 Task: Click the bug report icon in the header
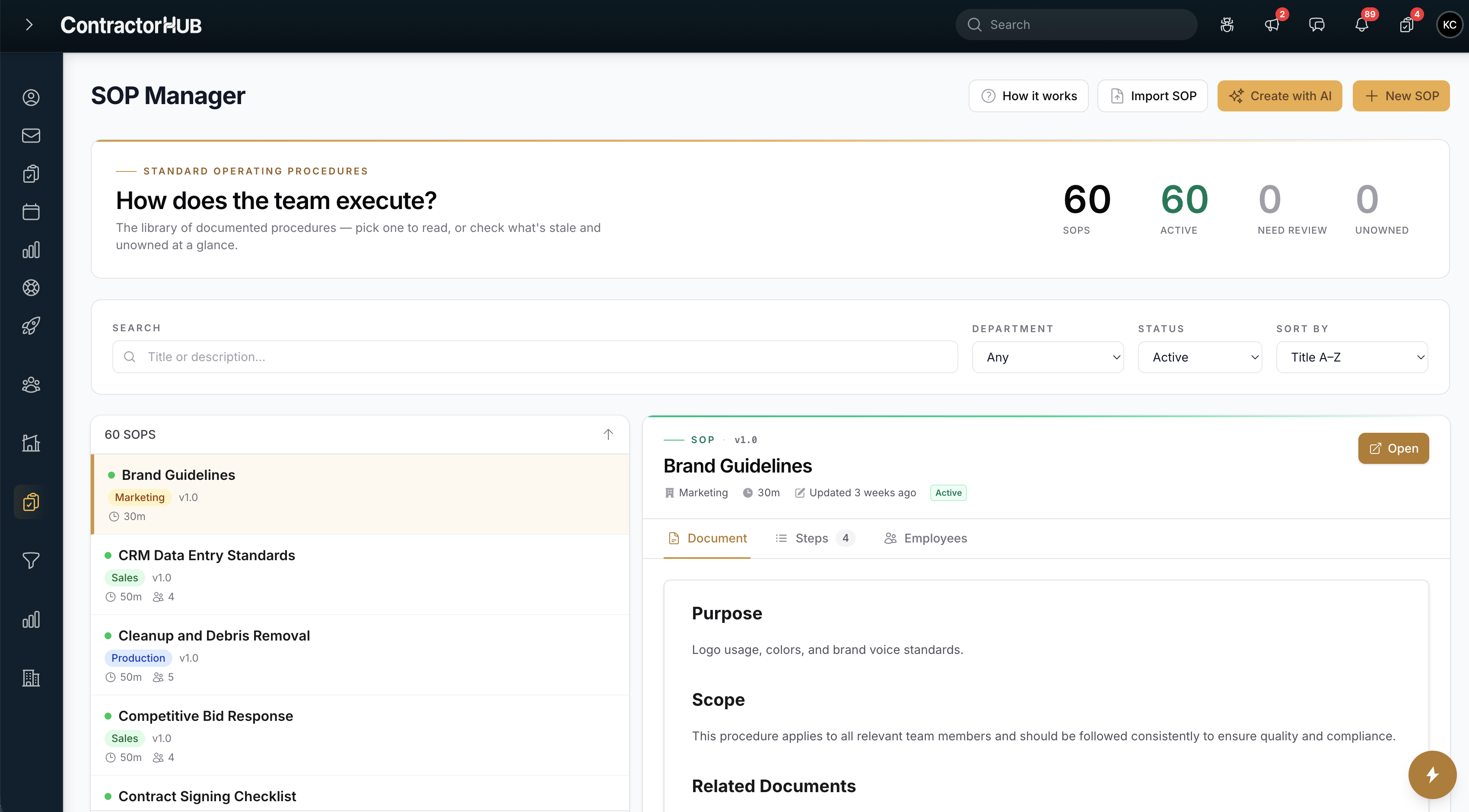pyautogui.click(x=1227, y=25)
